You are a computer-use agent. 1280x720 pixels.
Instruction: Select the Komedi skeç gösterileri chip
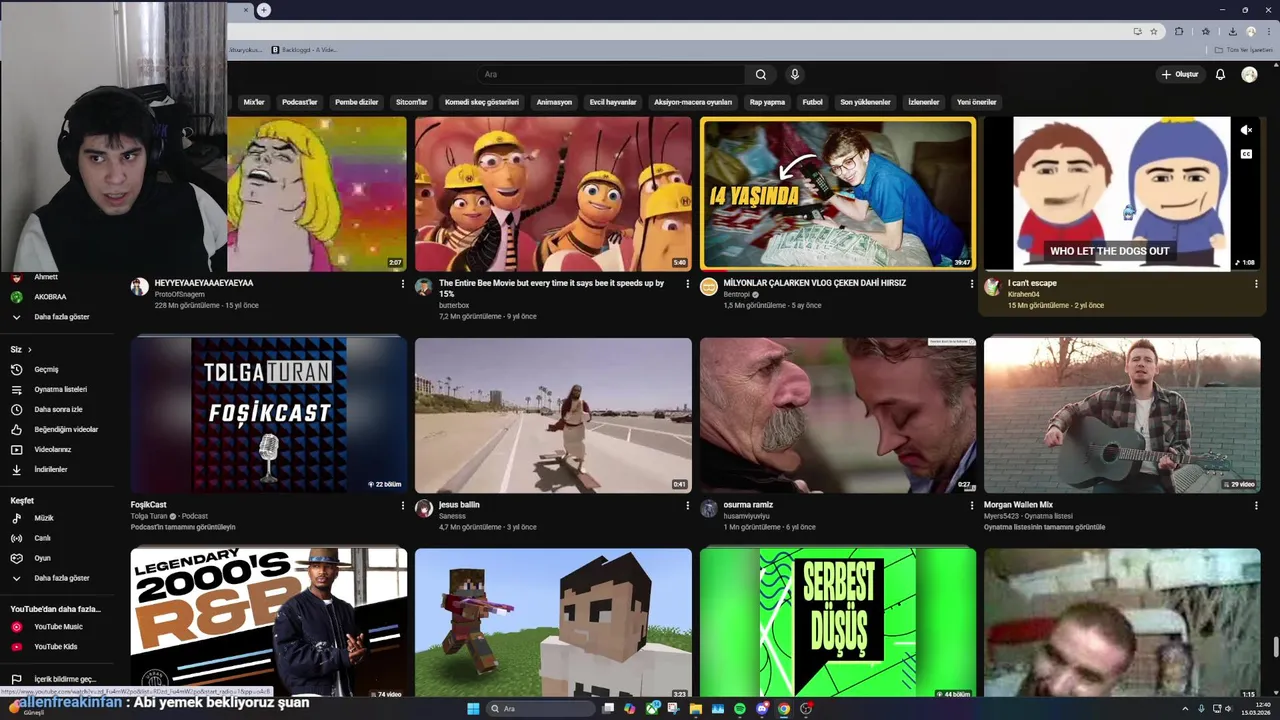point(482,102)
